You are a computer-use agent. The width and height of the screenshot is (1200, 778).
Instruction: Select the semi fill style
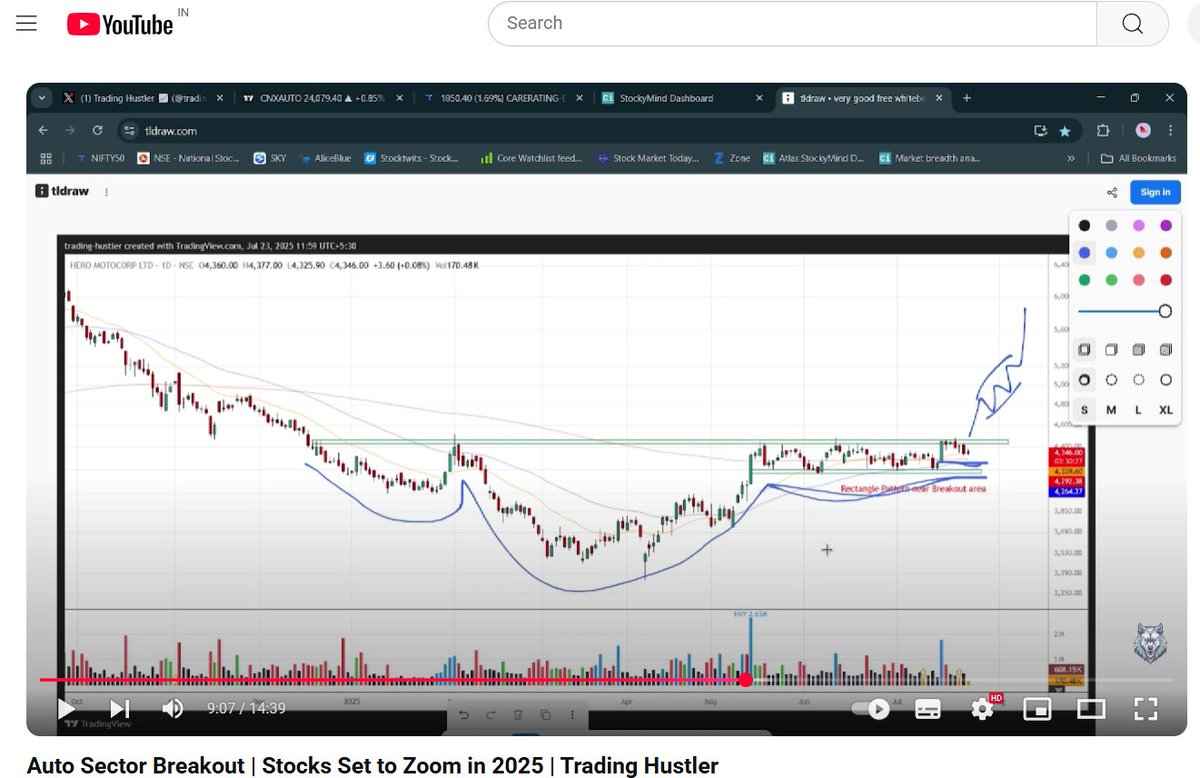click(x=1111, y=350)
